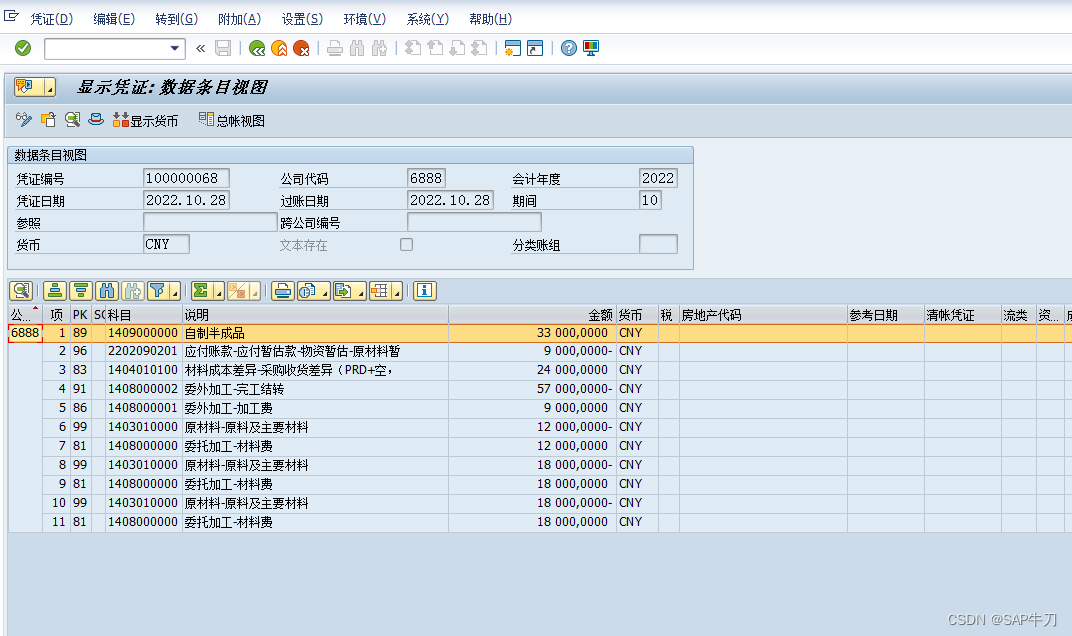Click the red Cancel icon
Viewport: 1072px width, 636px height.
coord(301,48)
